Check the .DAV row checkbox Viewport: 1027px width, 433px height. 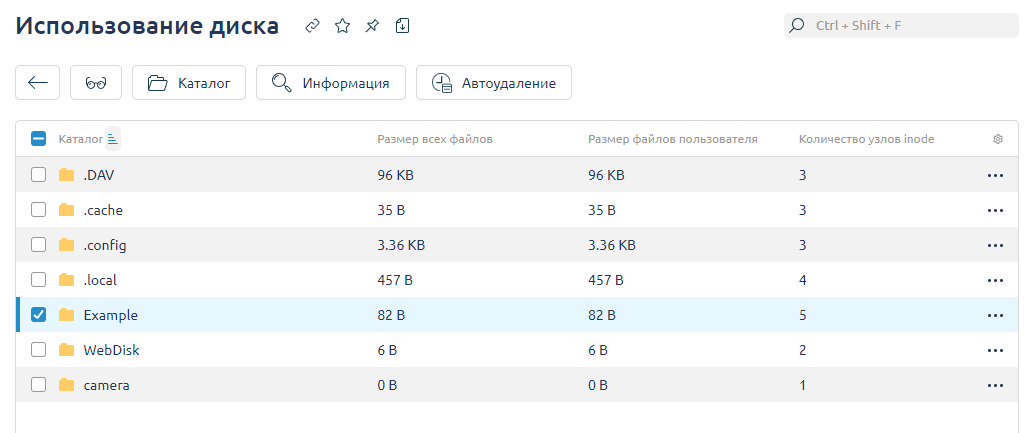[39, 175]
